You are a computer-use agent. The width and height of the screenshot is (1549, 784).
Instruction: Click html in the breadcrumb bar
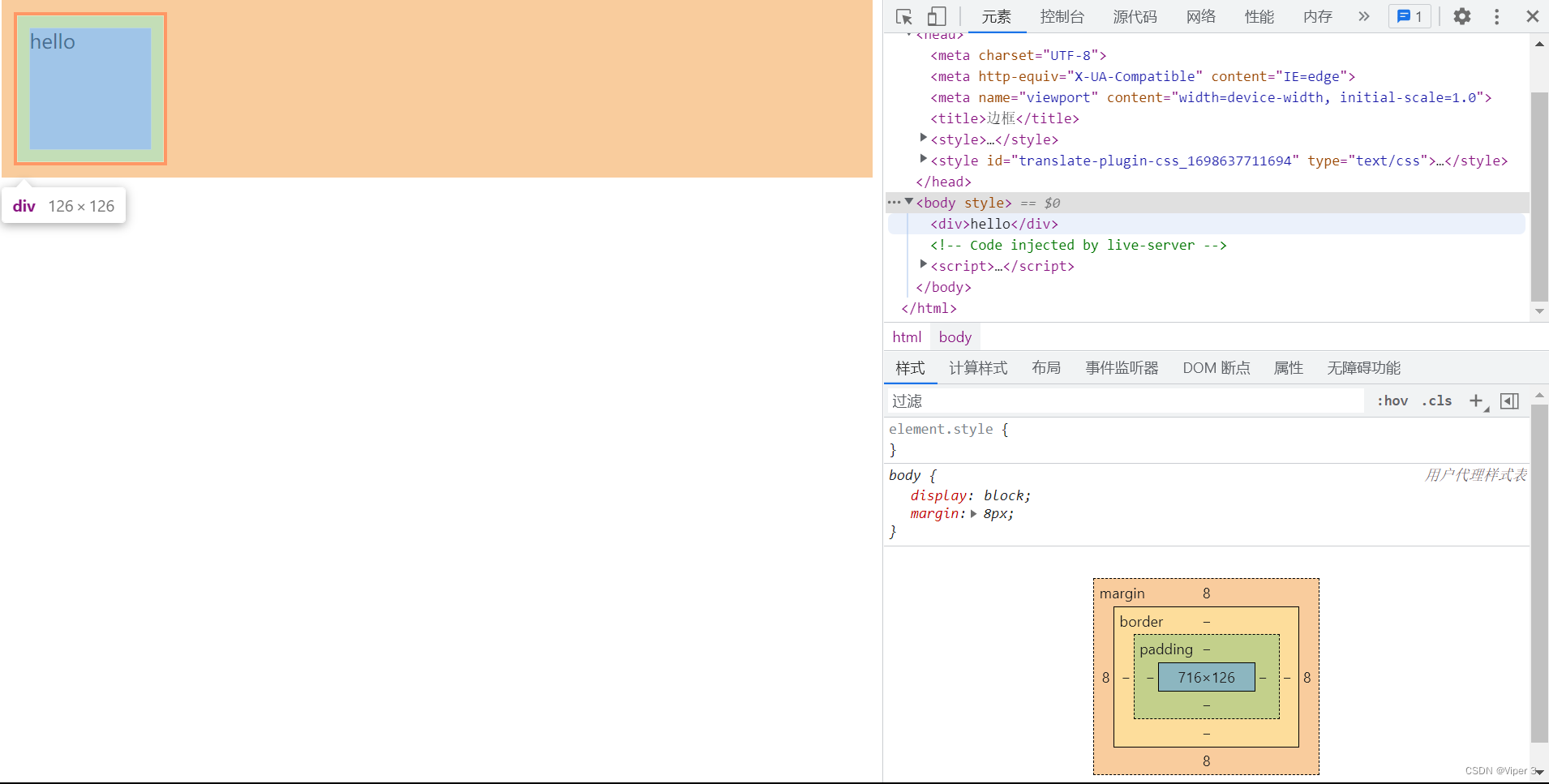(907, 337)
